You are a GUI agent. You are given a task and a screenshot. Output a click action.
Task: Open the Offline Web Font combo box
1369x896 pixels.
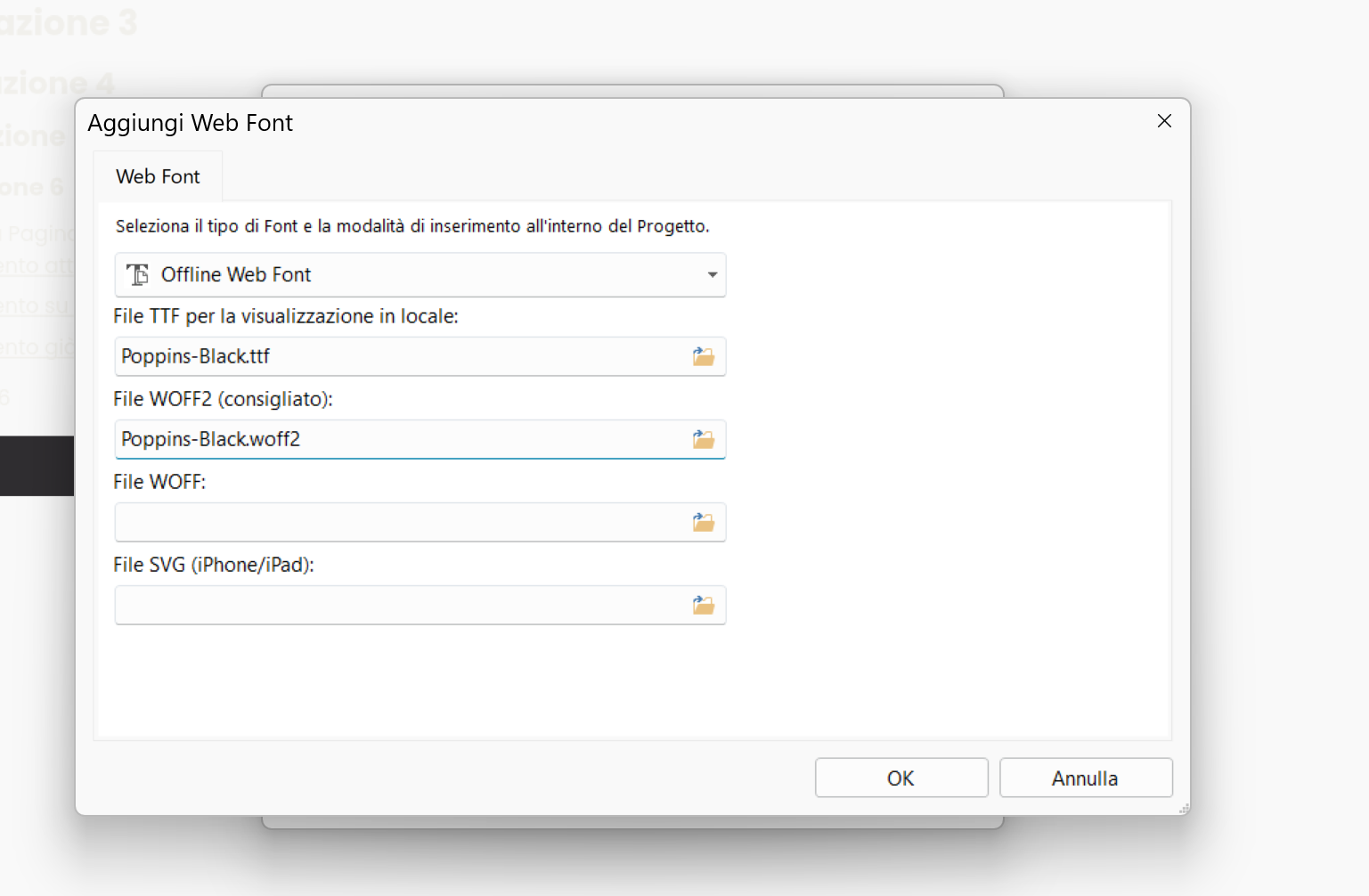419,274
